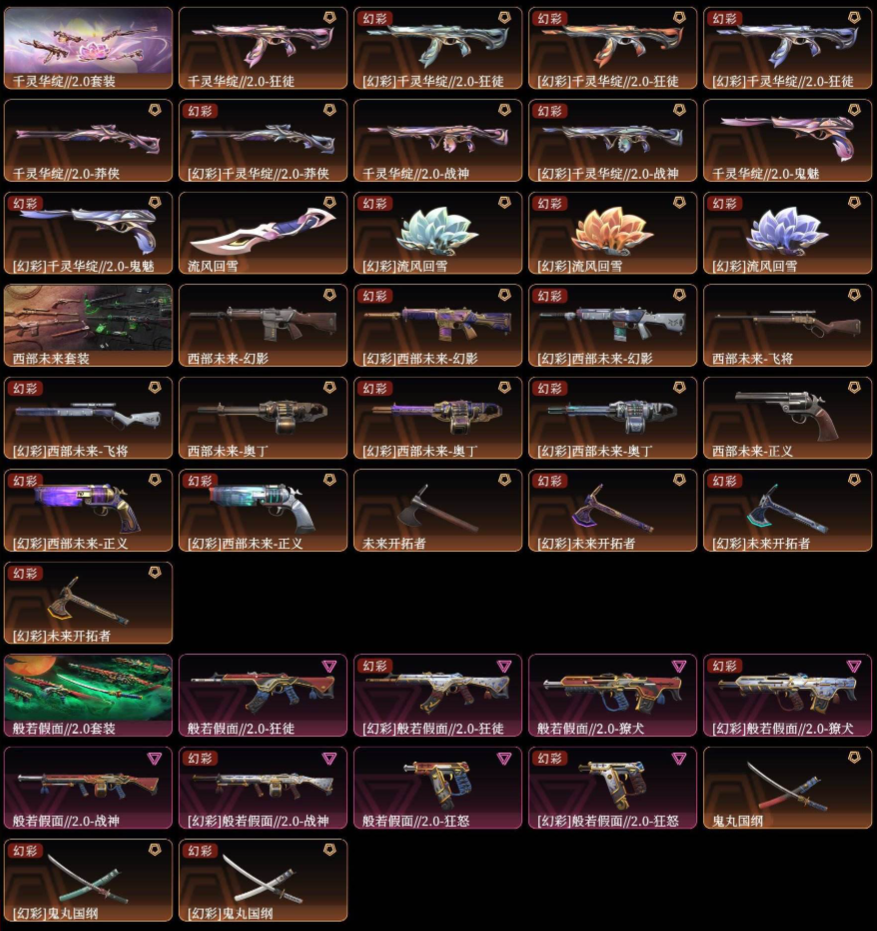Select the 千灵华绽//2.0-狂徒 base rifle skin

pyautogui.click(x=263, y=48)
